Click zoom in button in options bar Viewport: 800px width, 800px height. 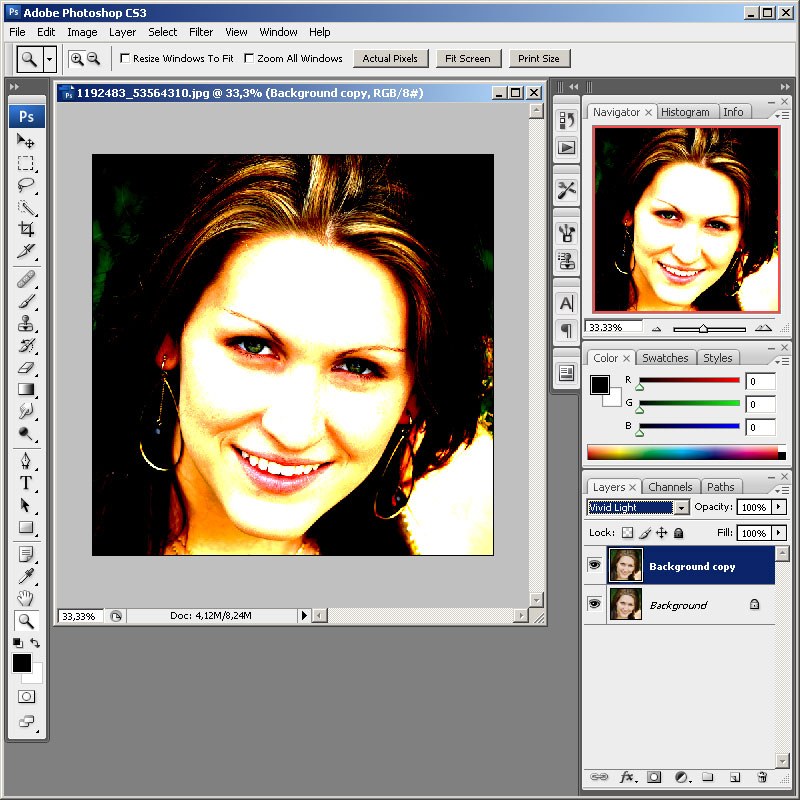(x=77, y=59)
